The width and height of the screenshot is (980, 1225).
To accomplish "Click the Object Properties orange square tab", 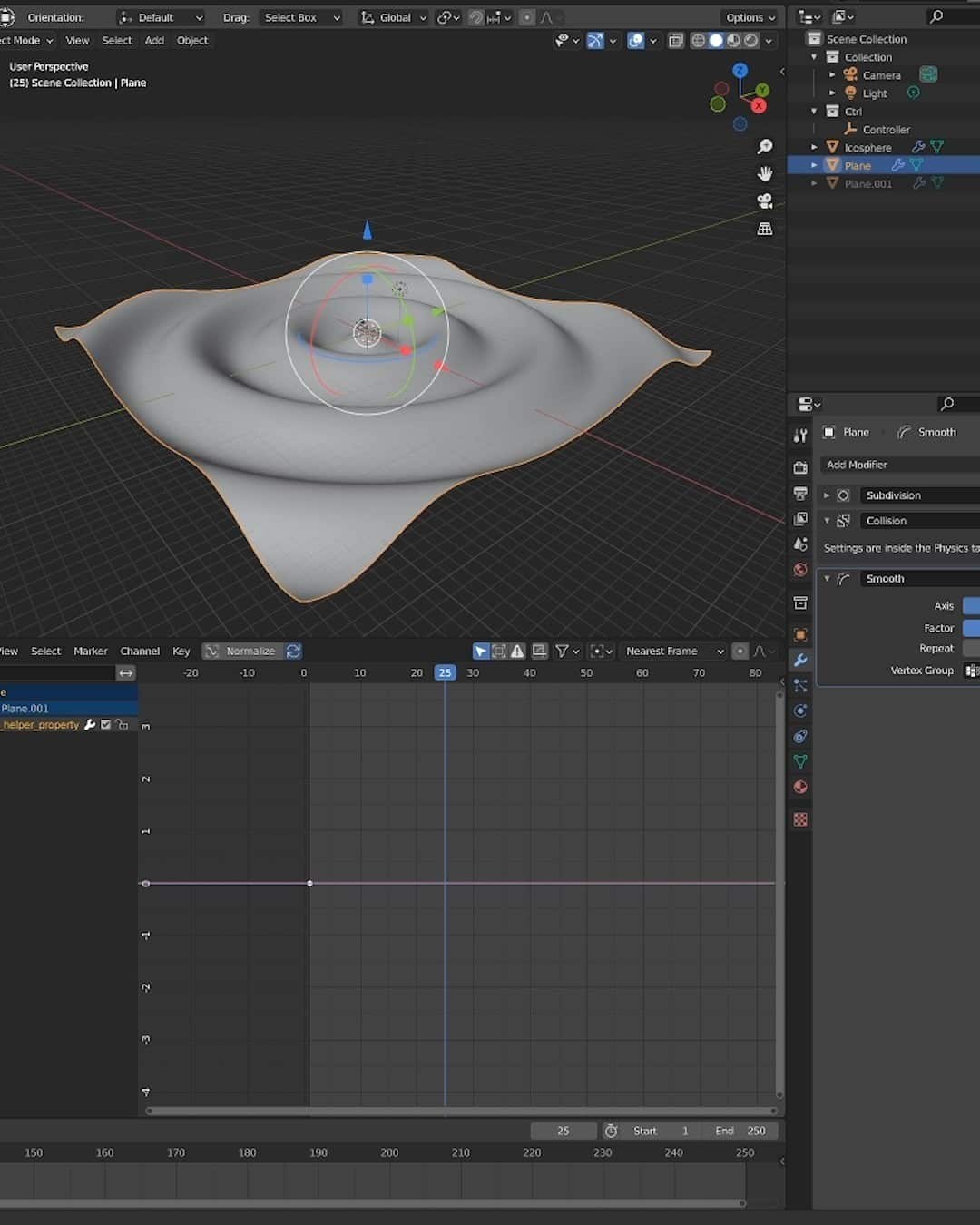I will tap(799, 634).
